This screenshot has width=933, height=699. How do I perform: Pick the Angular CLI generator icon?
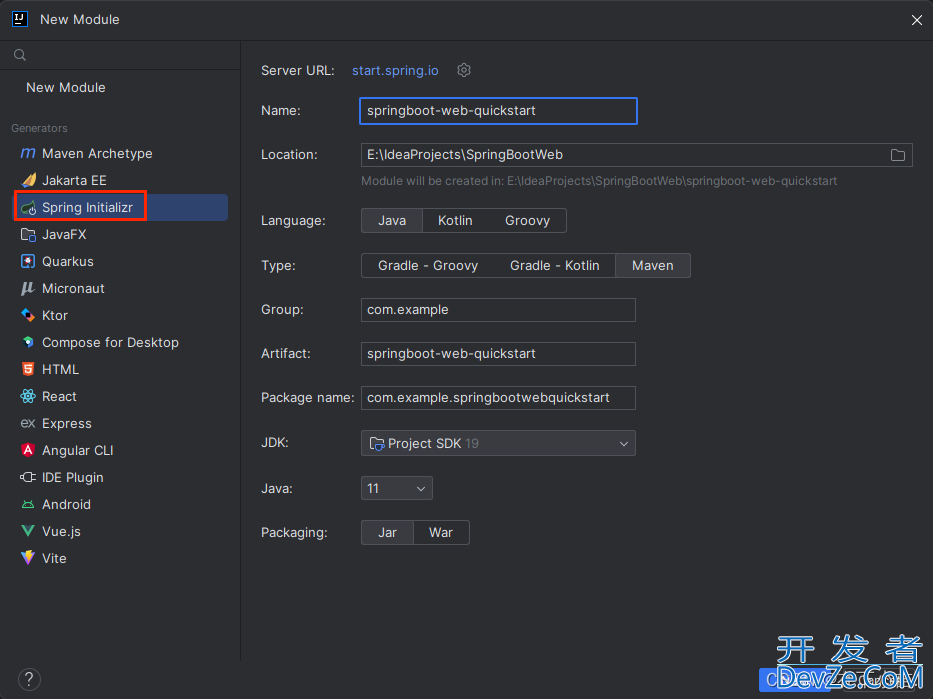(x=28, y=450)
